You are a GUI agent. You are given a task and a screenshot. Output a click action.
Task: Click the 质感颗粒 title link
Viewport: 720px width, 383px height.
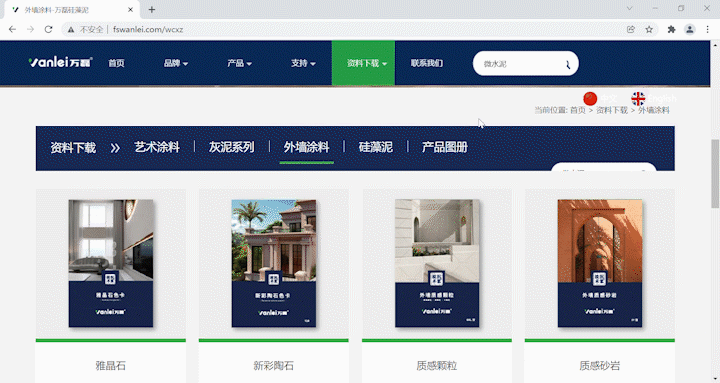click(437, 366)
